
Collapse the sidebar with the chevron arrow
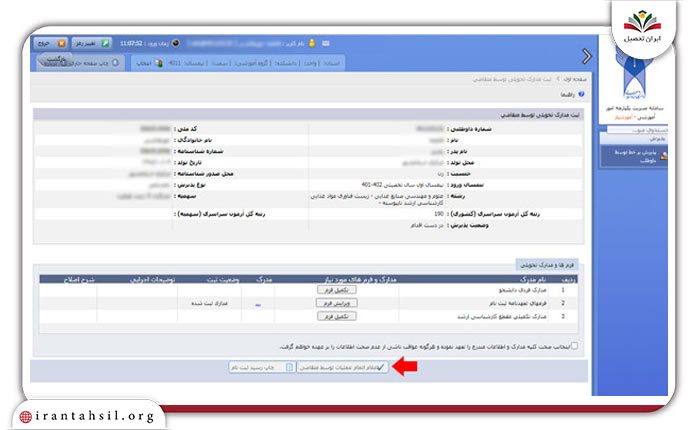(x=587, y=56)
